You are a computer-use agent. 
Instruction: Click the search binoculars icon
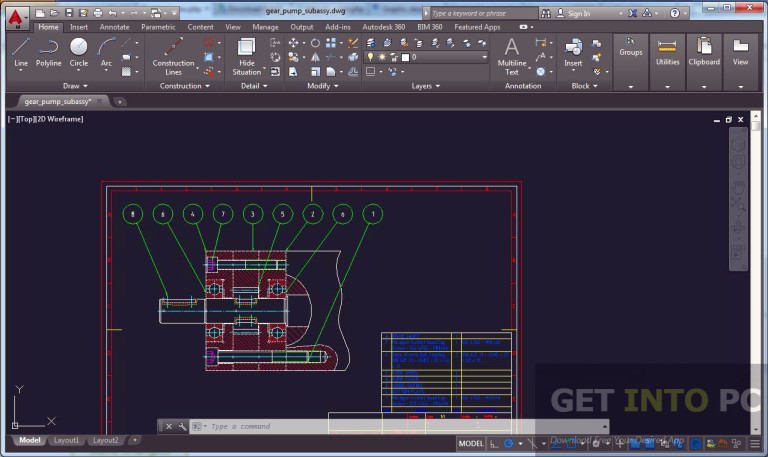coord(546,14)
